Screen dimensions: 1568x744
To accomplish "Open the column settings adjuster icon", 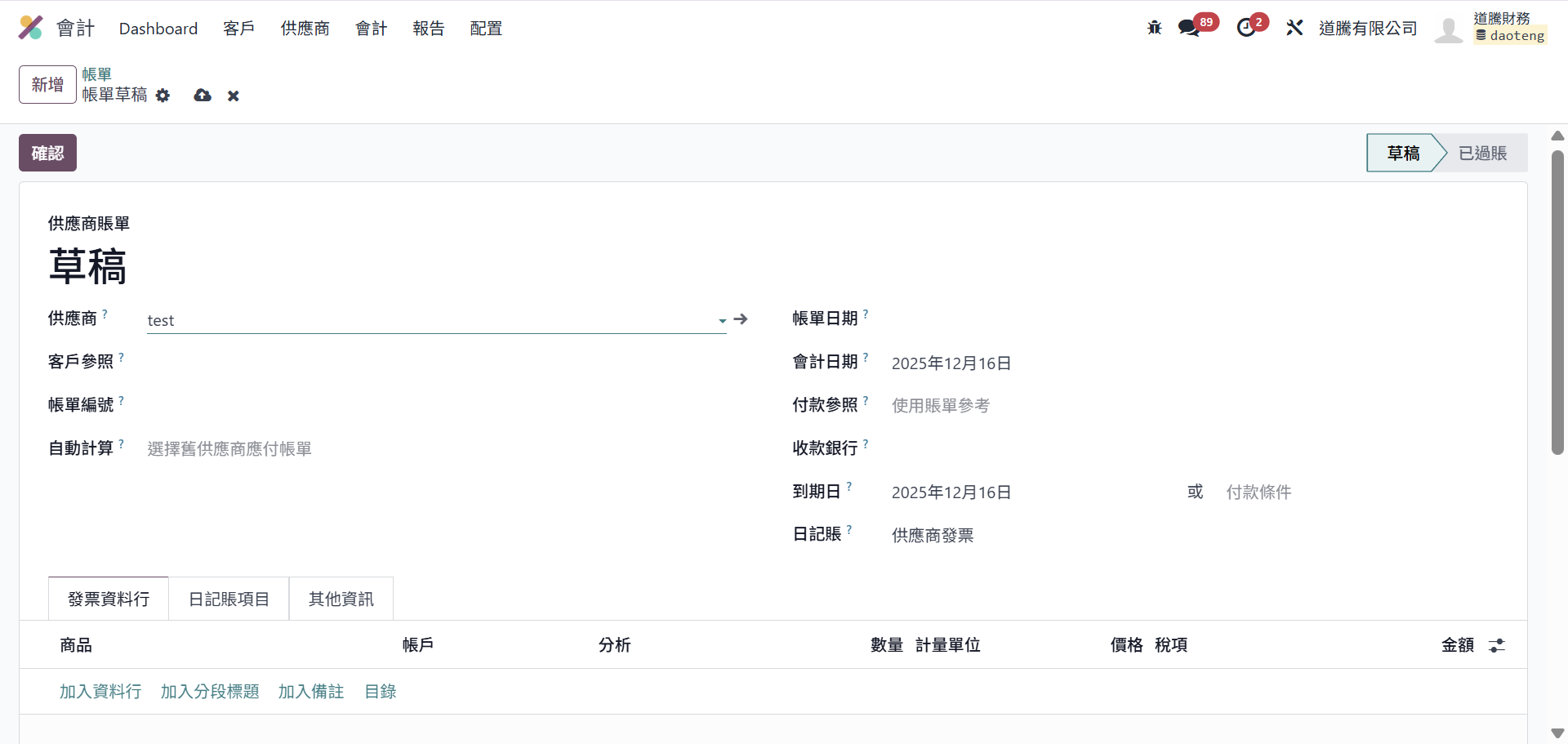I will [x=1497, y=645].
